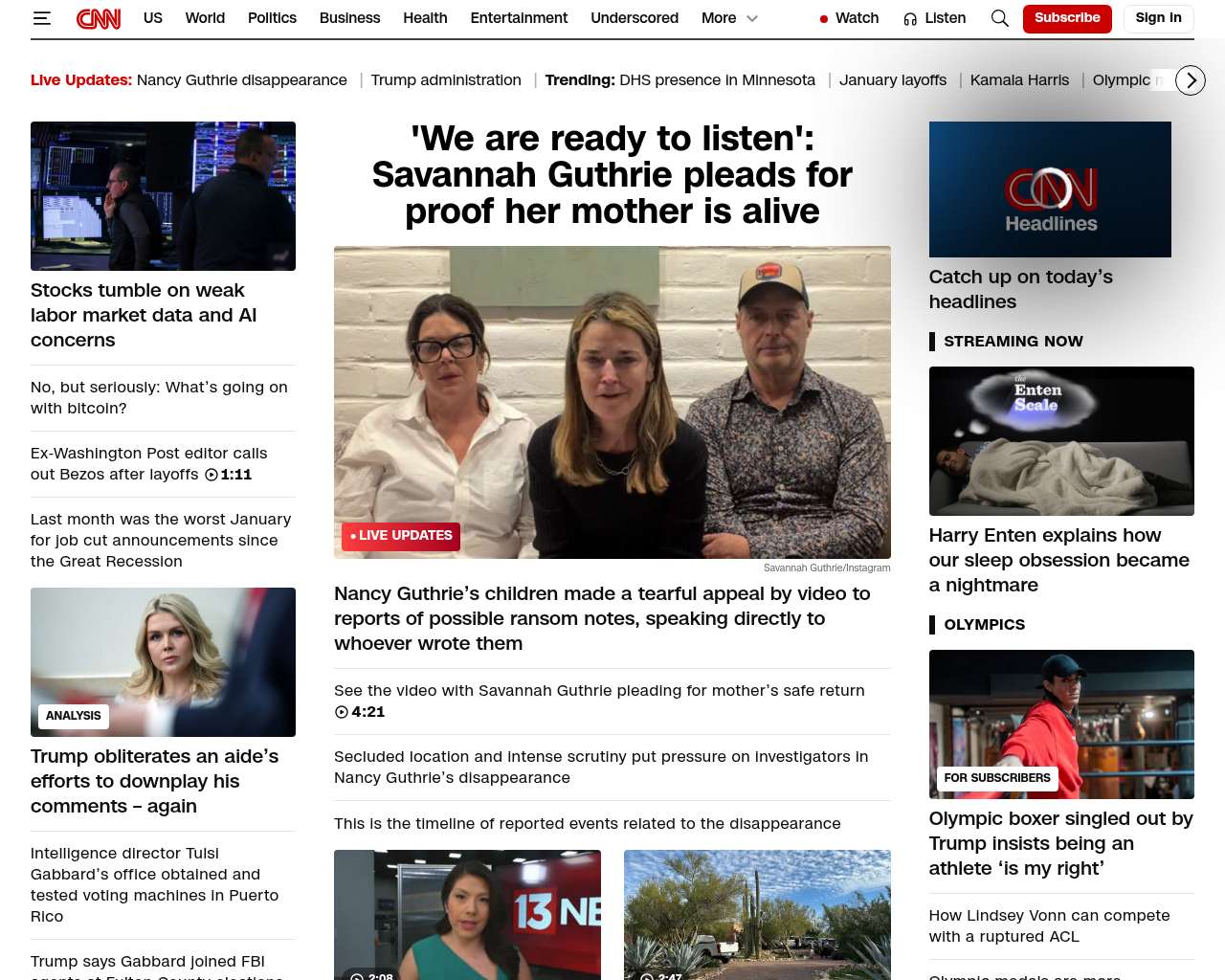Open the Enten Scale video thumbnail

point(1061,441)
